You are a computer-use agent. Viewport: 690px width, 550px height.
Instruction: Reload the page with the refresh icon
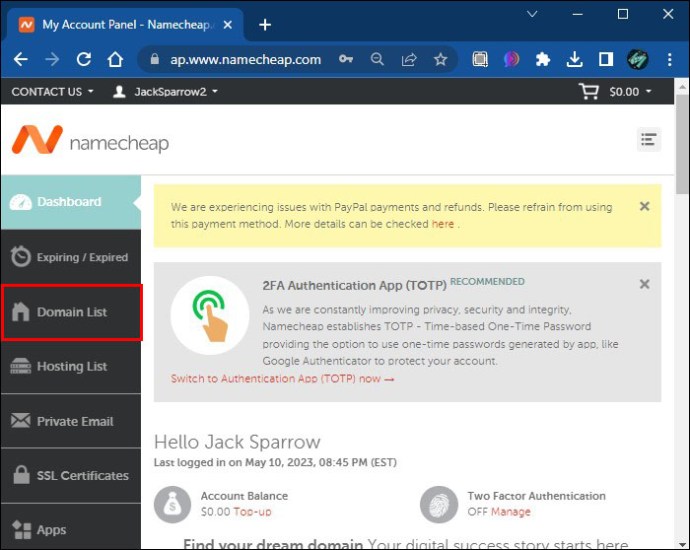pos(84,59)
